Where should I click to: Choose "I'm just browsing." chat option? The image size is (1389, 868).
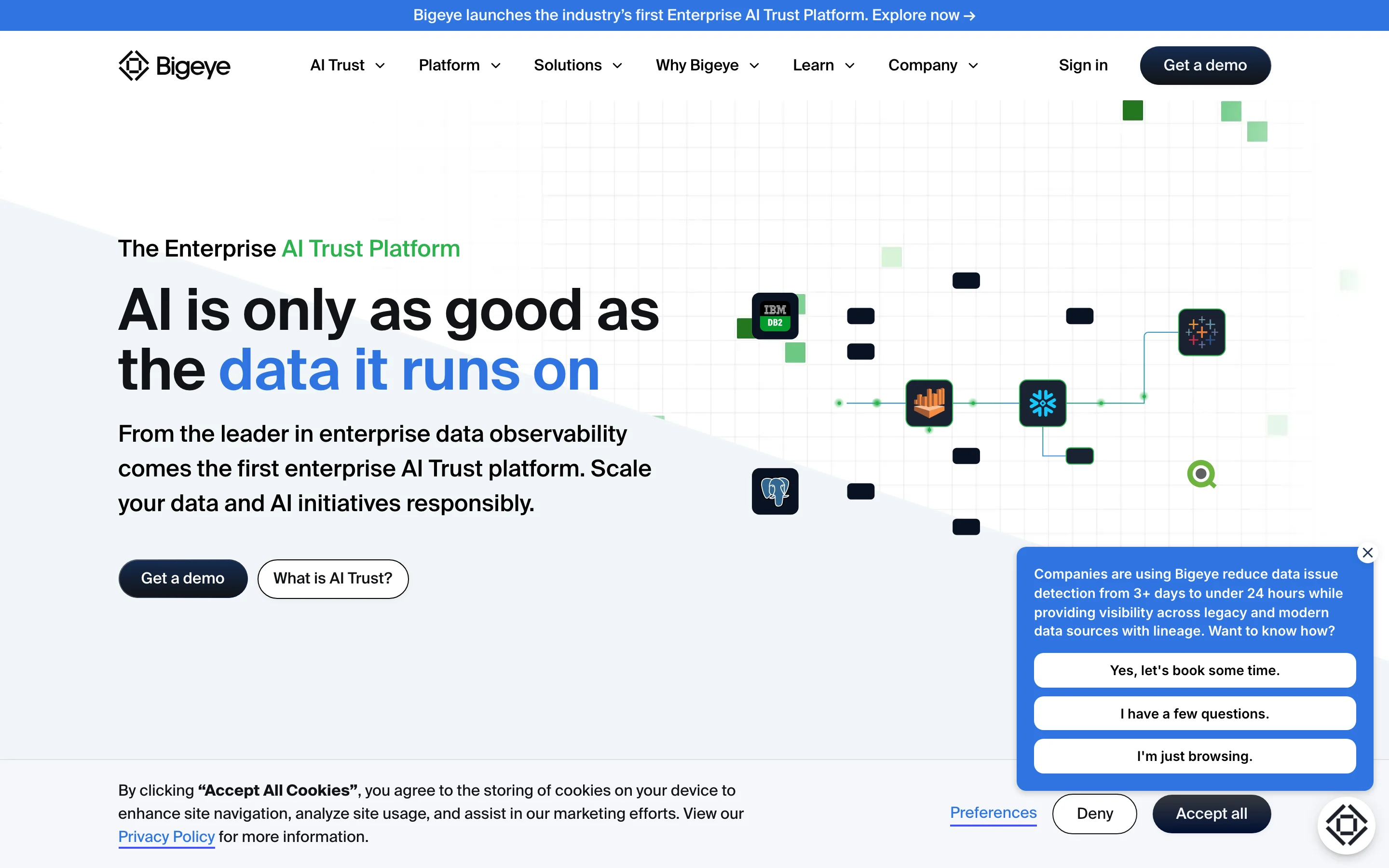1195,756
